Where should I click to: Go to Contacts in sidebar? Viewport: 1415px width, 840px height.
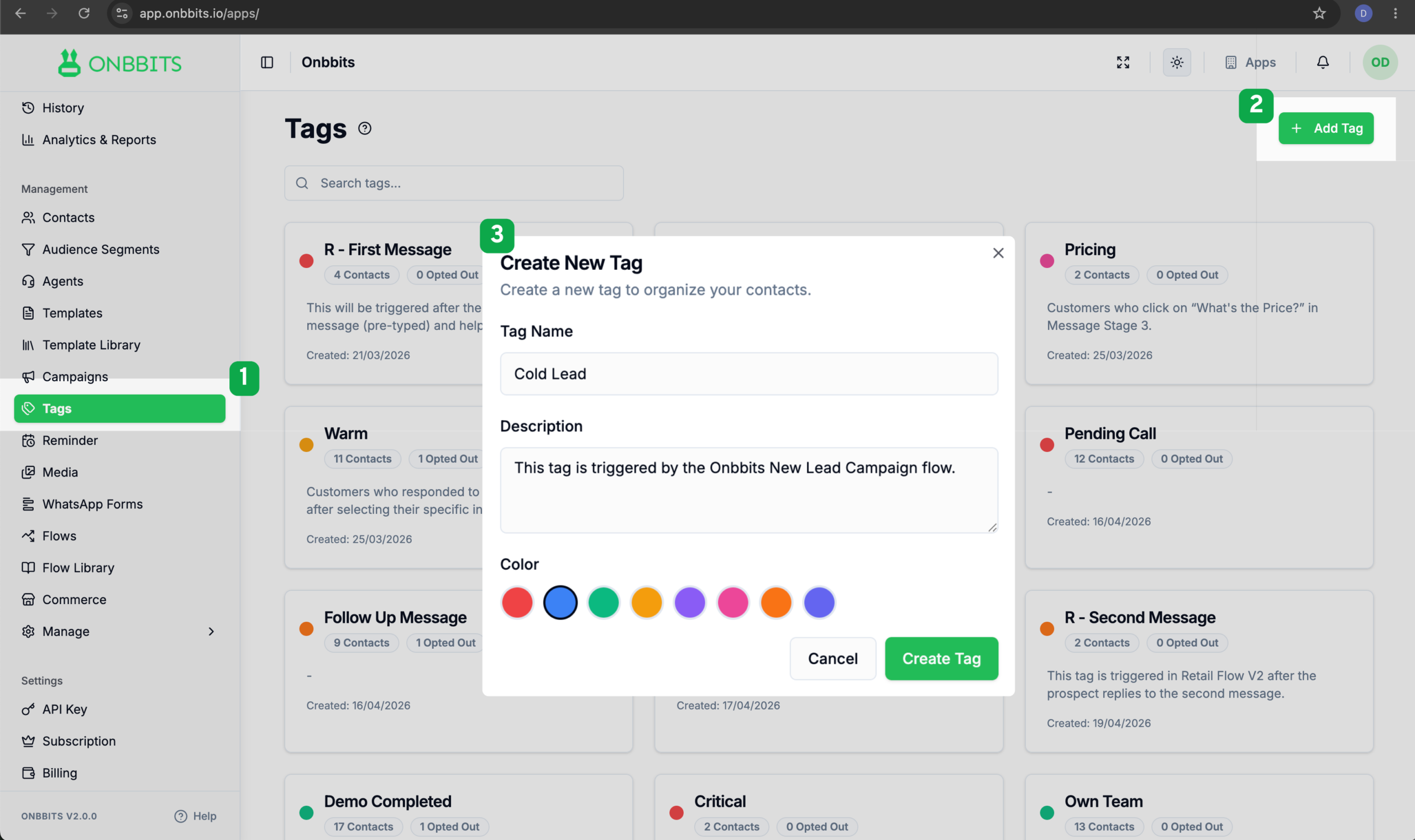click(x=119, y=217)
